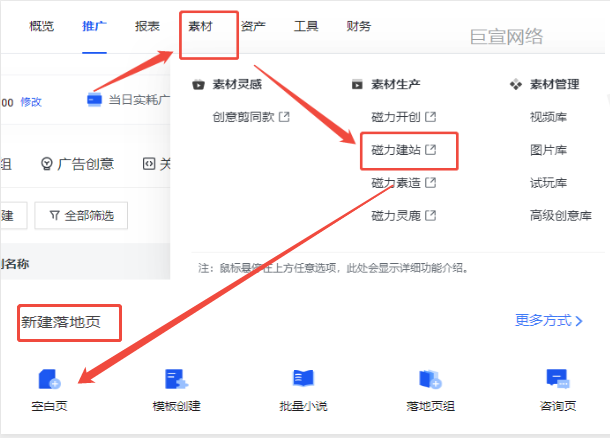Click the 空白页 label
Viewport: 610px width, 438px height.
(x=49, y=406)
